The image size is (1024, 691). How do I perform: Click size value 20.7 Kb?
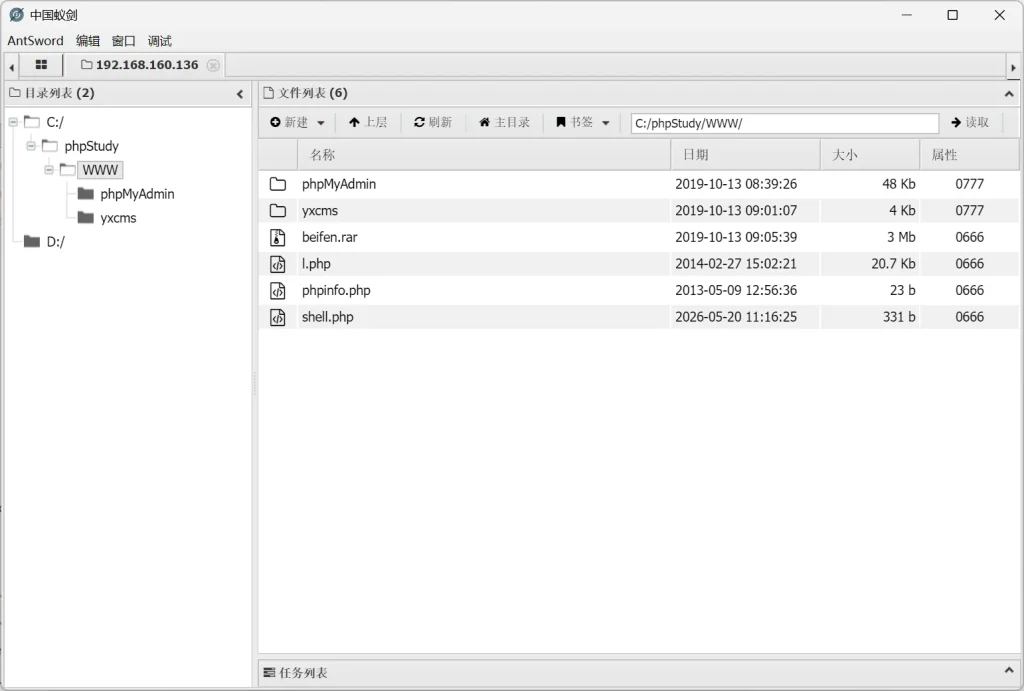[893, 264]
